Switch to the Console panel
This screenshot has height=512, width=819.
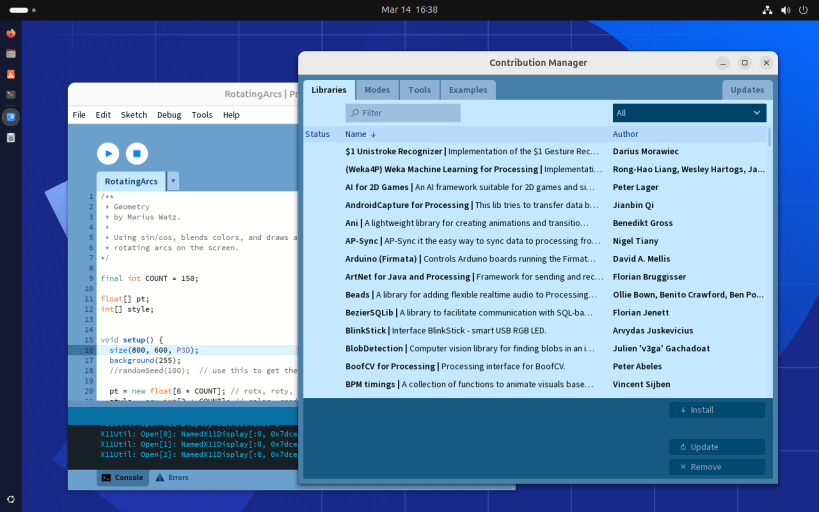tap(122, 478)
